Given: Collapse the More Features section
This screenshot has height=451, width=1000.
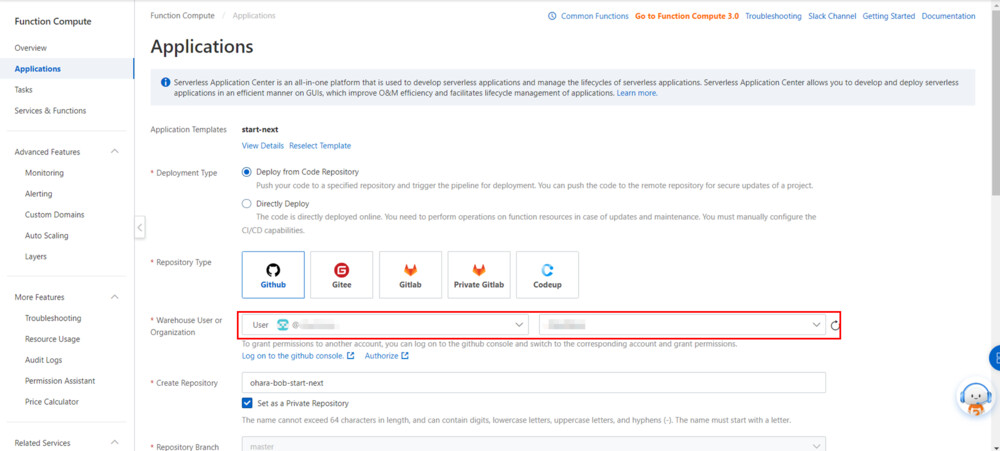Looking at the screenshot, I should click(x=115, y=297).
